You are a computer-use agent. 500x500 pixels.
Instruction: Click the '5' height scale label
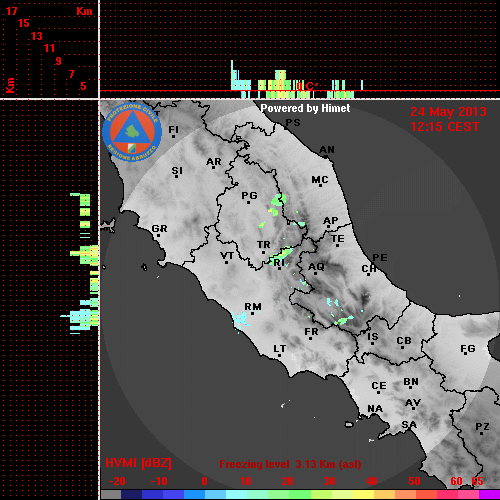coord(83,86)
